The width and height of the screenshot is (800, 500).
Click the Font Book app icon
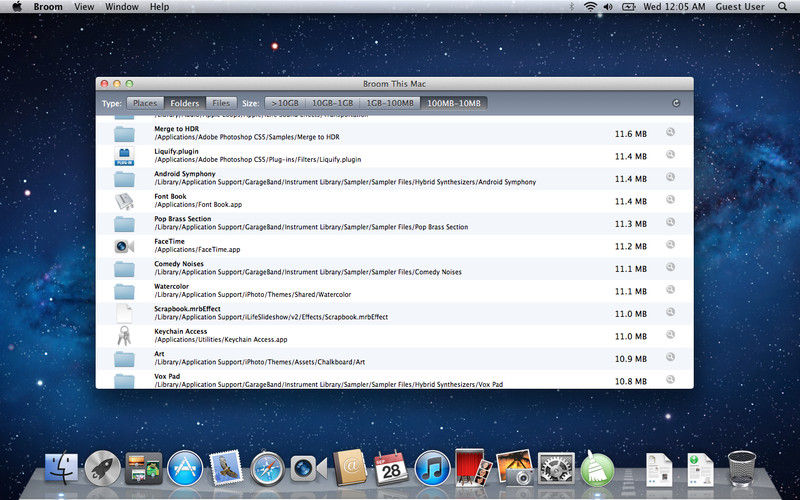point(124,201)
